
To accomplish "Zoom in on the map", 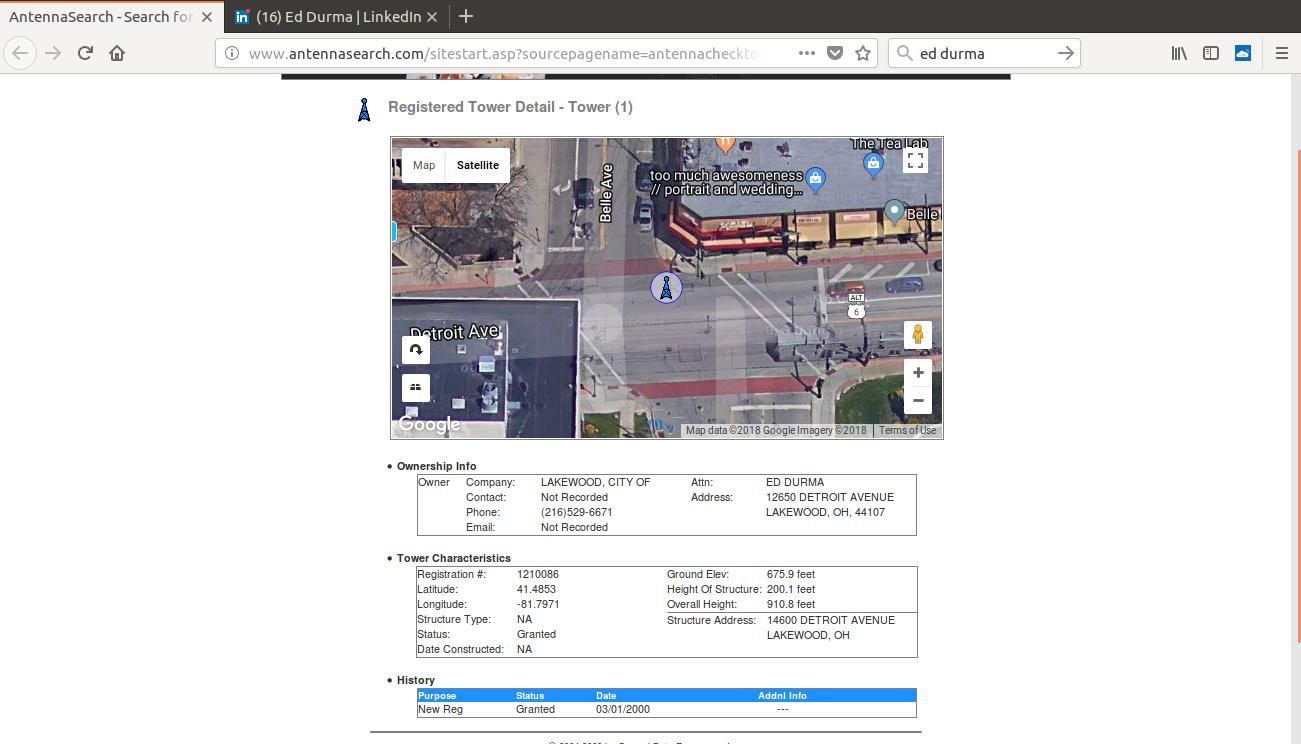I will (917, 373).
